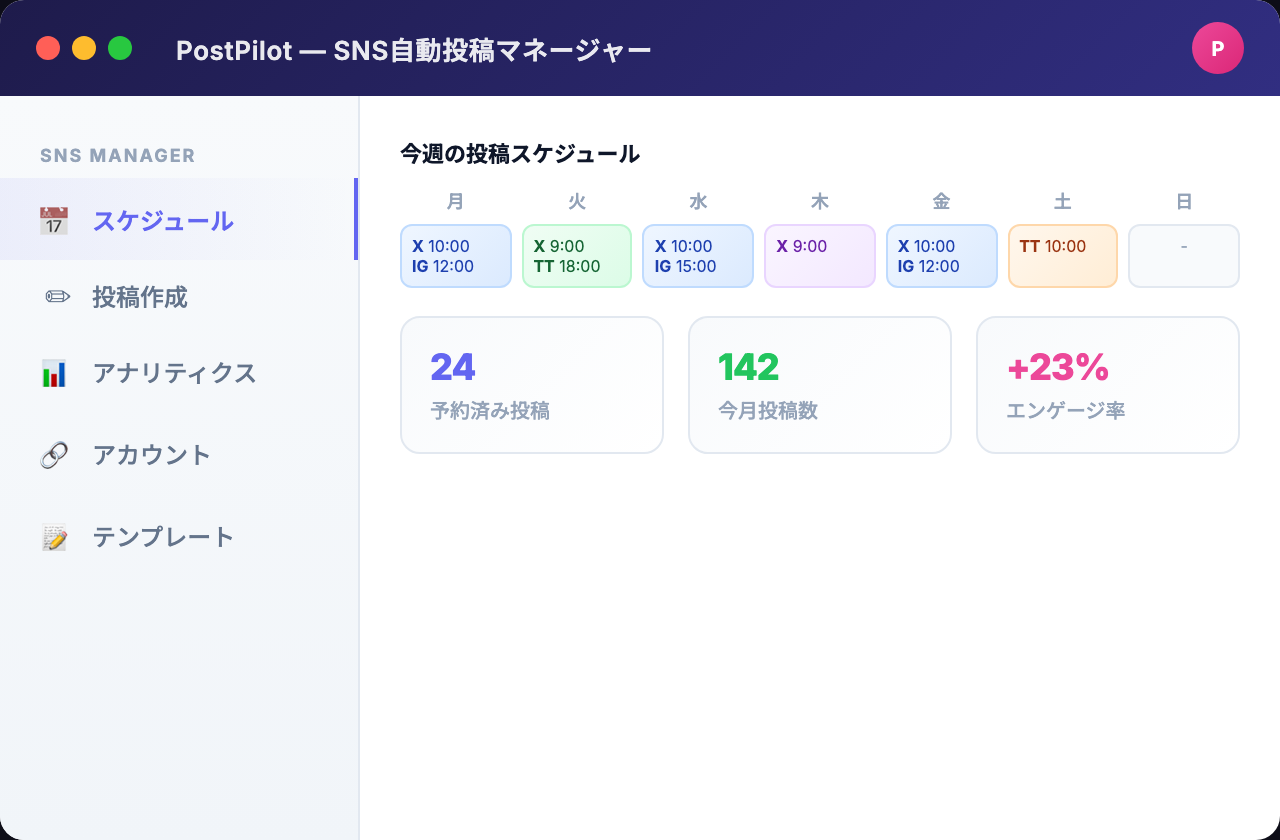1280x840 pixels.
Task: Select アカウント in the sidebar
Action: [150, 454]
